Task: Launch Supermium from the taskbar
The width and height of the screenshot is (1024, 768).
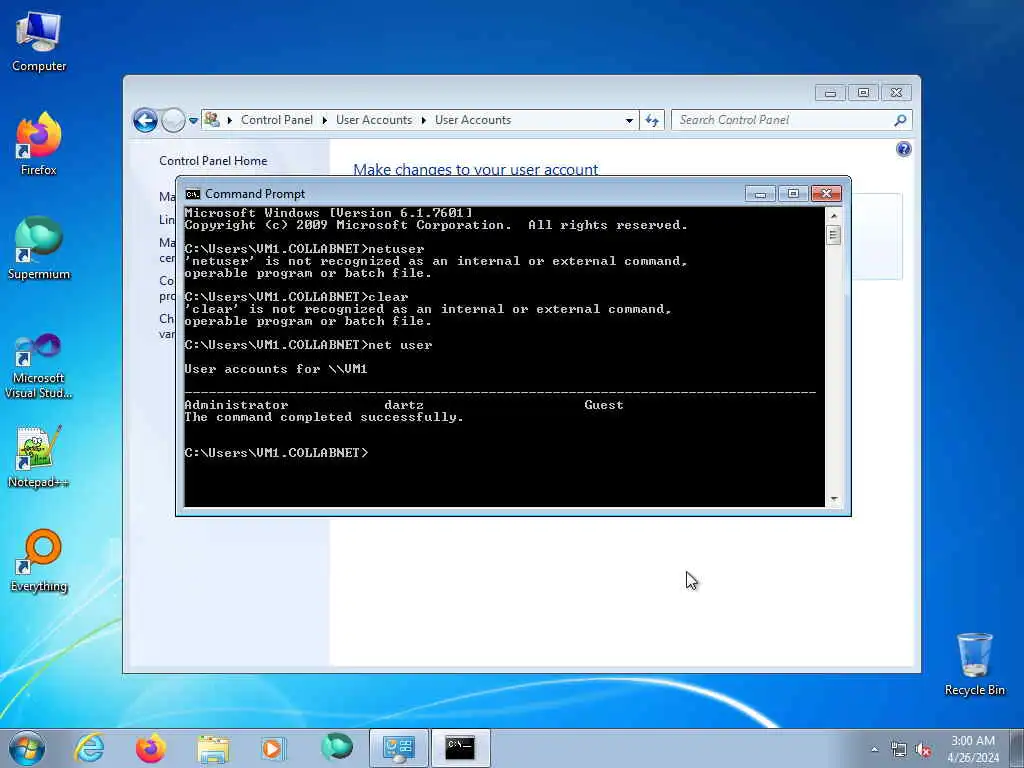Action: coord(337,747)
